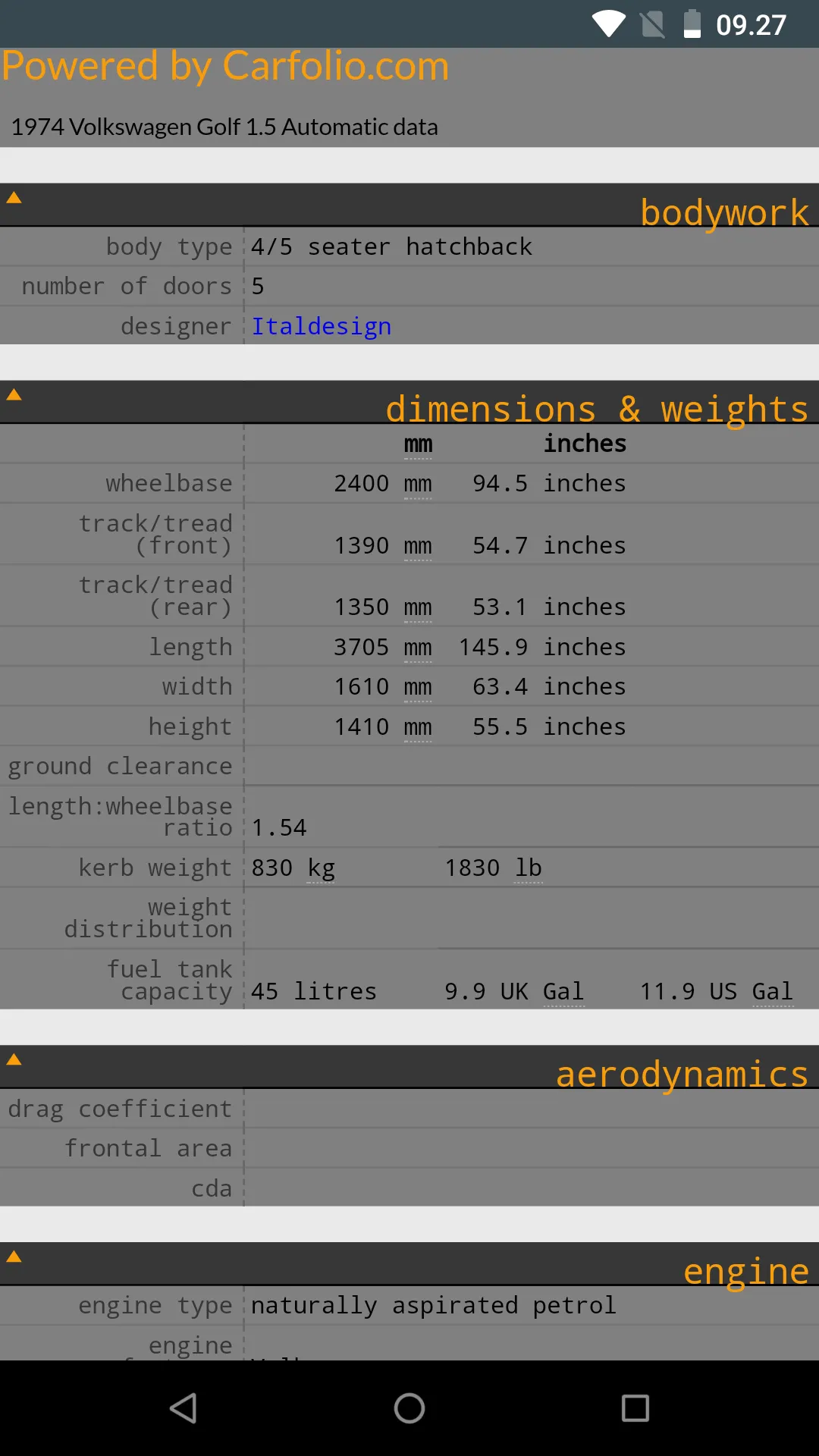The height and width of the screenshot is (1456, 819).
Task: Tap the Android recent apps button
Action: (x=635, y=1408)
